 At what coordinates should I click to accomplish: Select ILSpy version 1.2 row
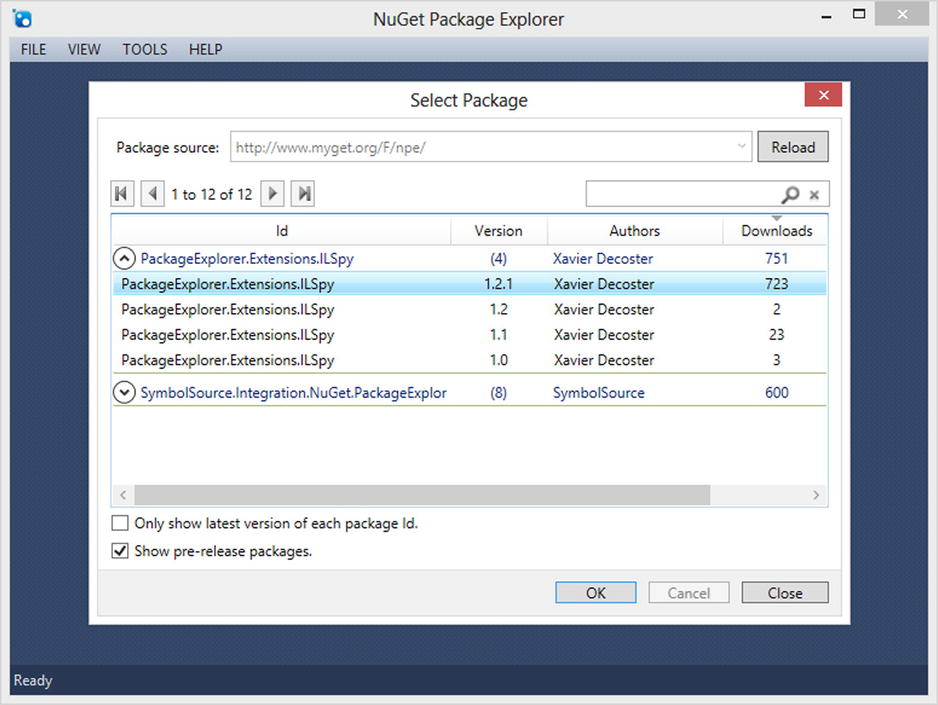(470, 310)
